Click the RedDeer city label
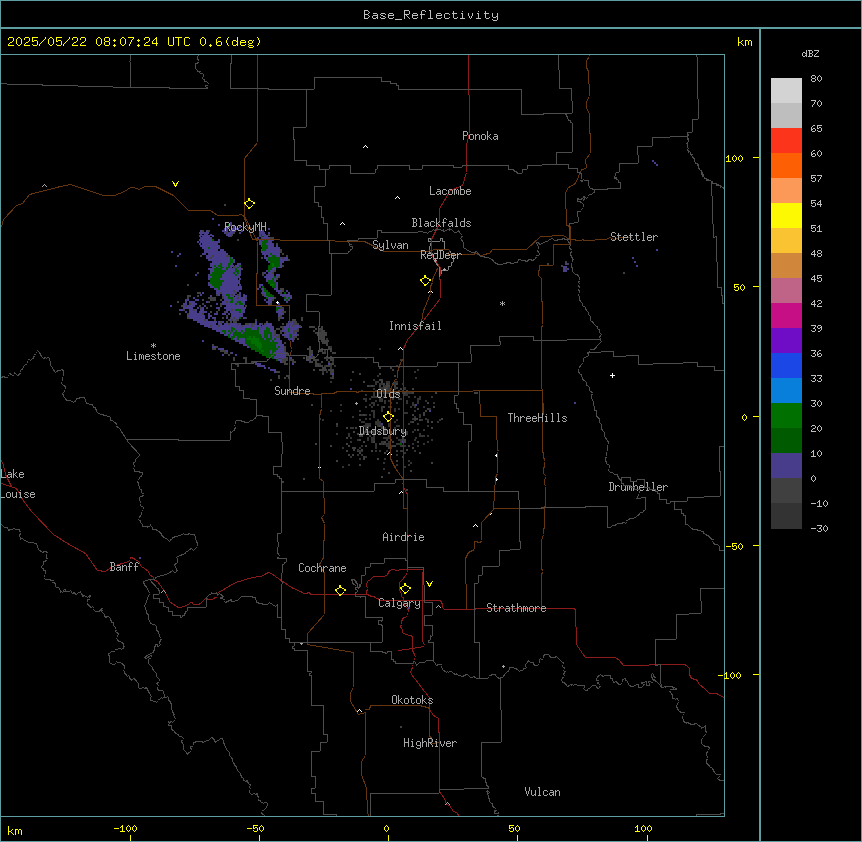This screenshot has width=862, height=842. tap(440, 255)
